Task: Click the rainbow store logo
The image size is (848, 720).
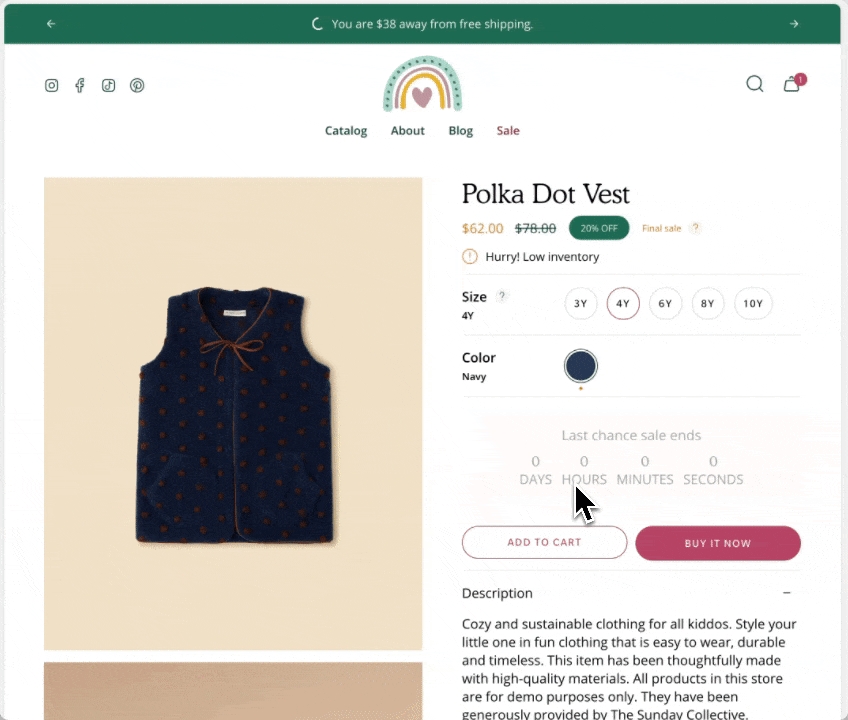Action: pyautogui.click(x=423, y=84)
